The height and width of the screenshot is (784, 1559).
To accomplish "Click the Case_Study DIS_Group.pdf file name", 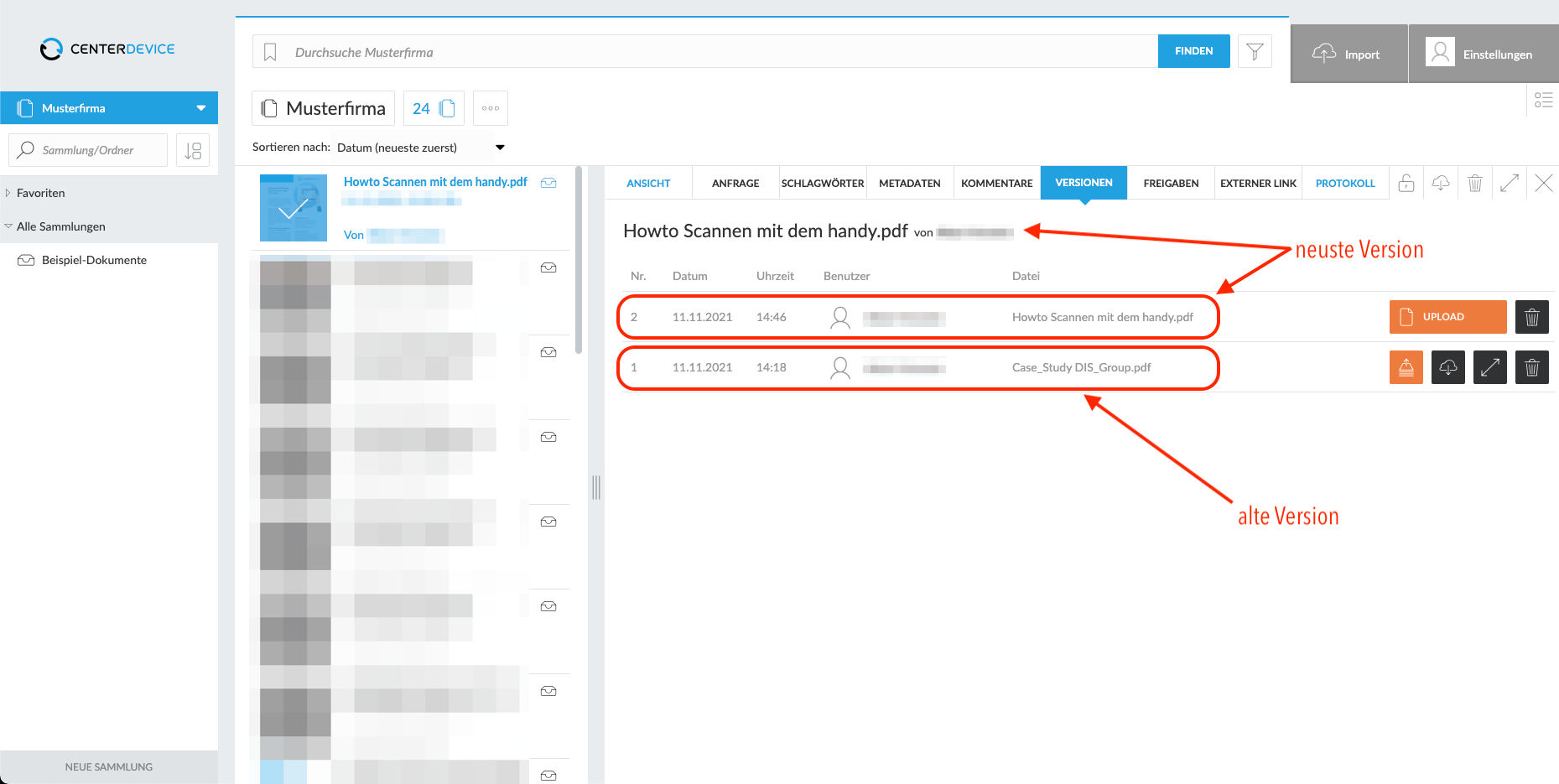I will (1081, 367).
